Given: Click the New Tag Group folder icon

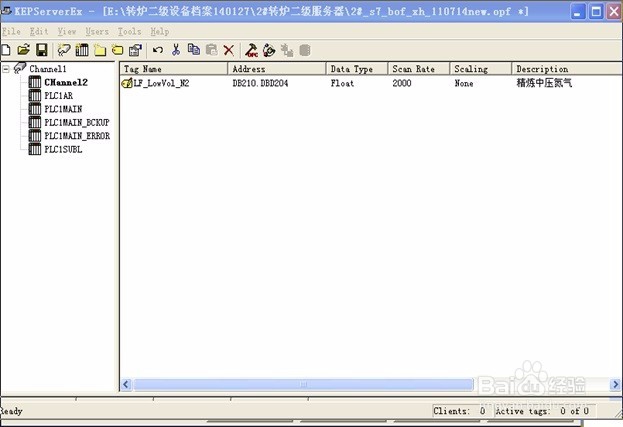Looking at the screenshot, I should click(x=100, y=50).
